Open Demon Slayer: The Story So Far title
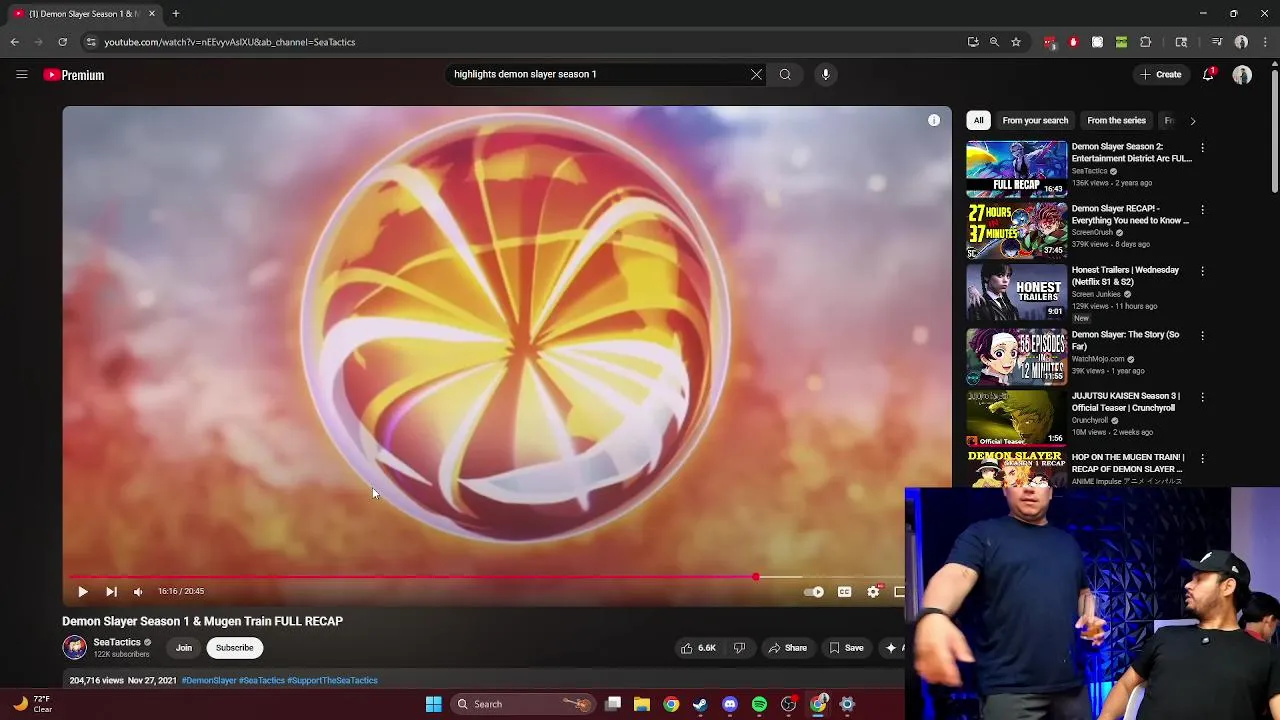The height and width of the screenshot is (720, 1280). 1125,340
